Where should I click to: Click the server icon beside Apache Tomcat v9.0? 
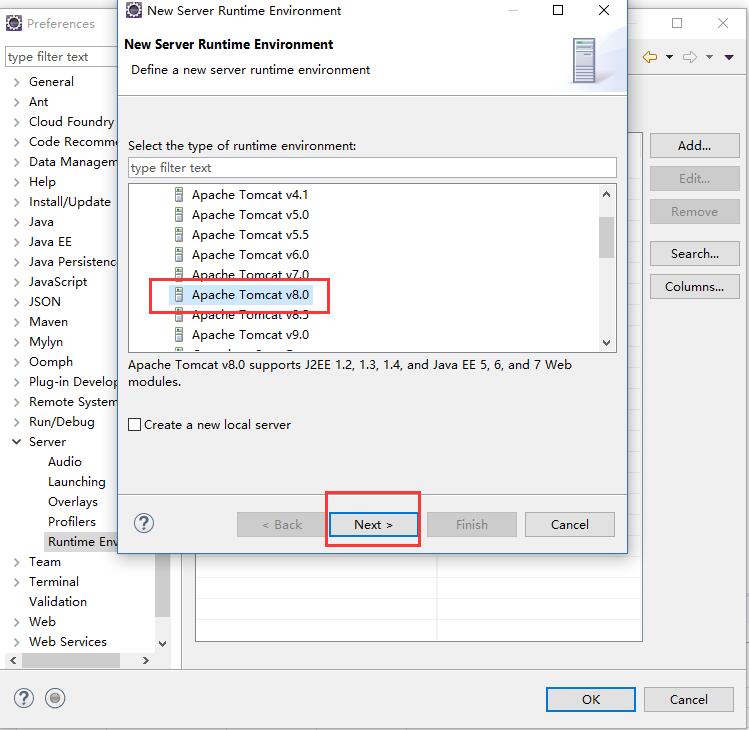pyautogui.click(x=179, y=335)
